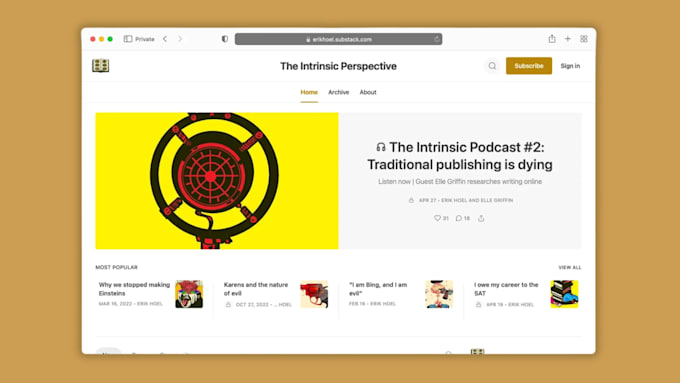Viewport: 680px width, 383px height.
Task: Click the 'MOST POPULAR' section heading
Action: 116,267
